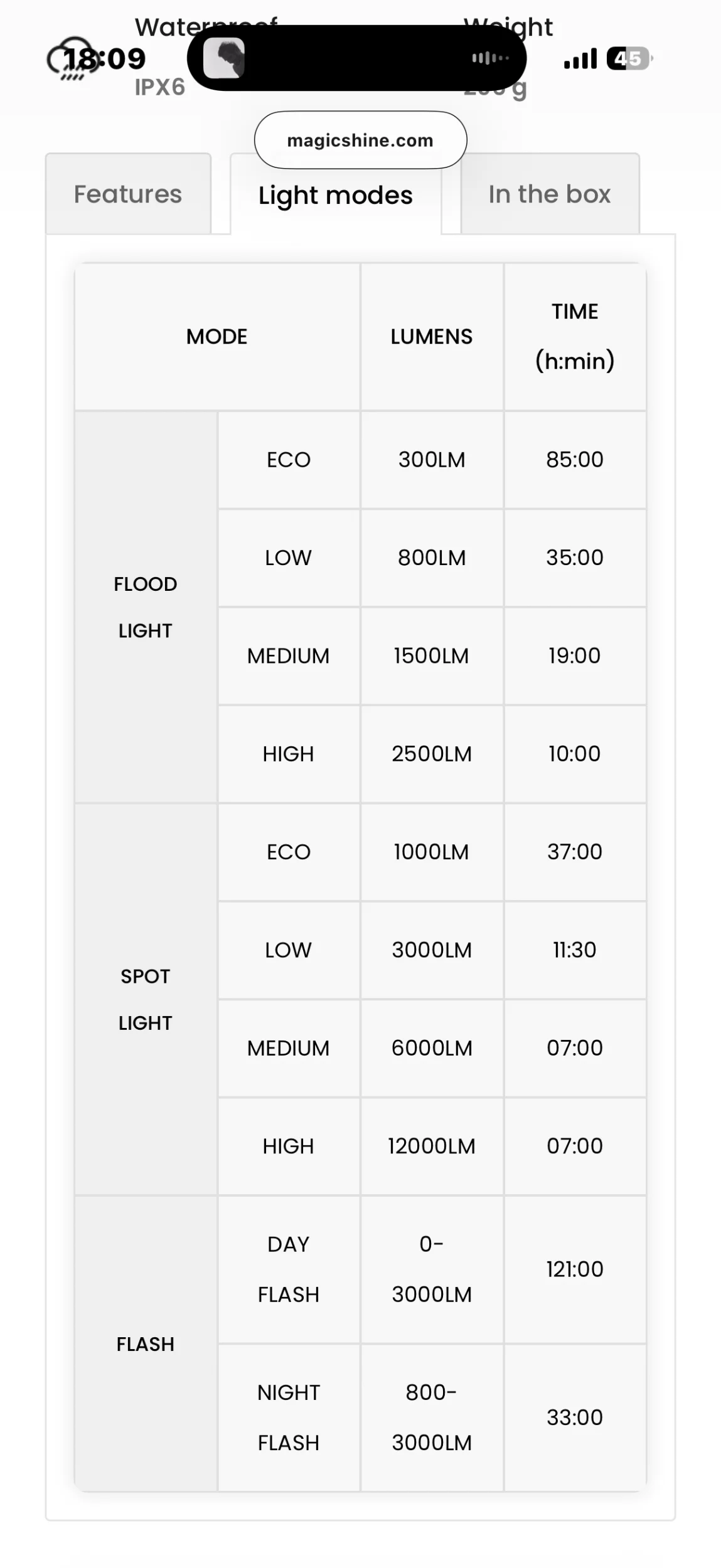Select the NIGHT FLASH mode cell
Viewport: 721px width, 1568px height.
289,1417
